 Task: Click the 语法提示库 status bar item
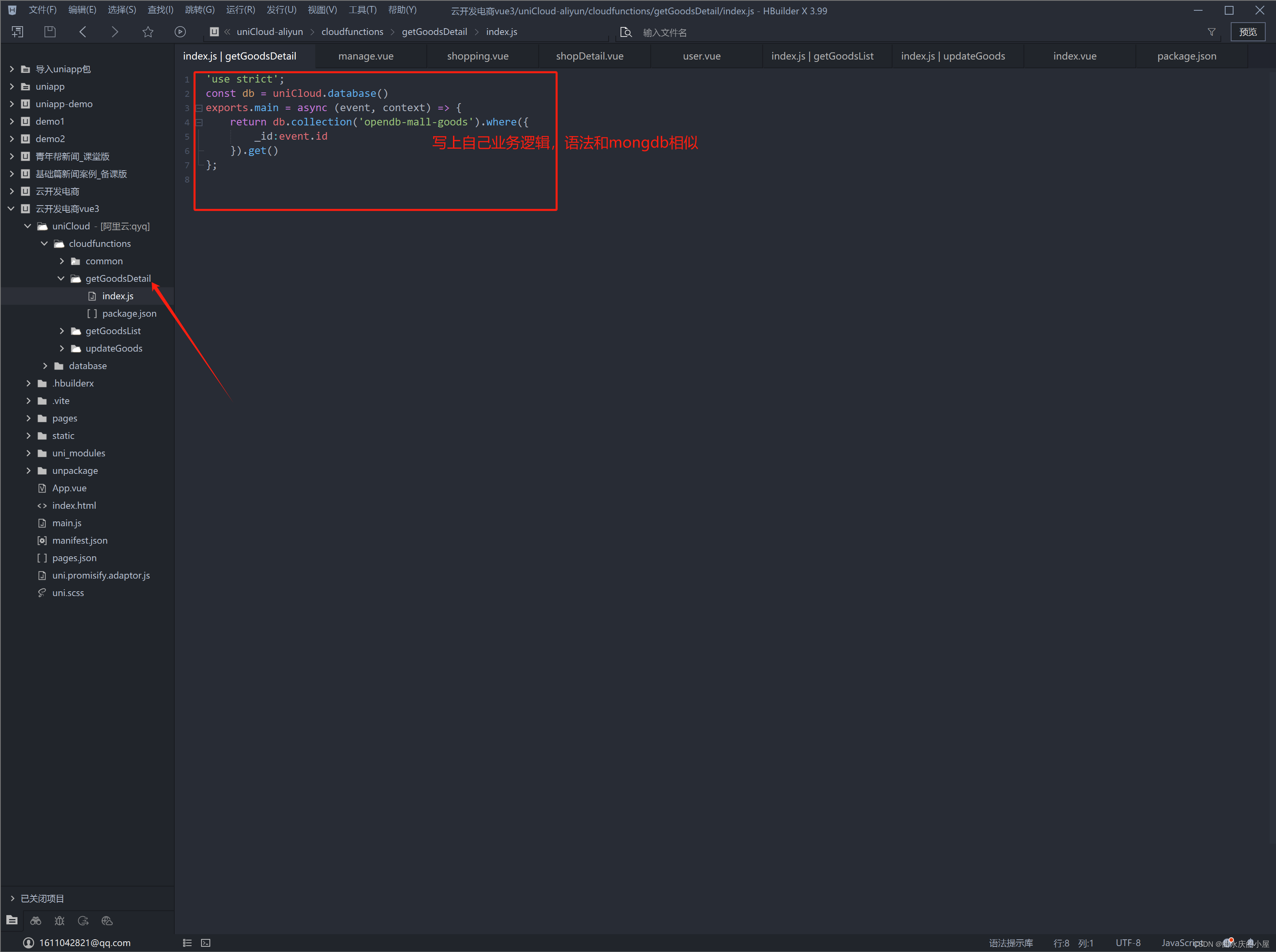pyautogui.click(x=1011, y=943)
